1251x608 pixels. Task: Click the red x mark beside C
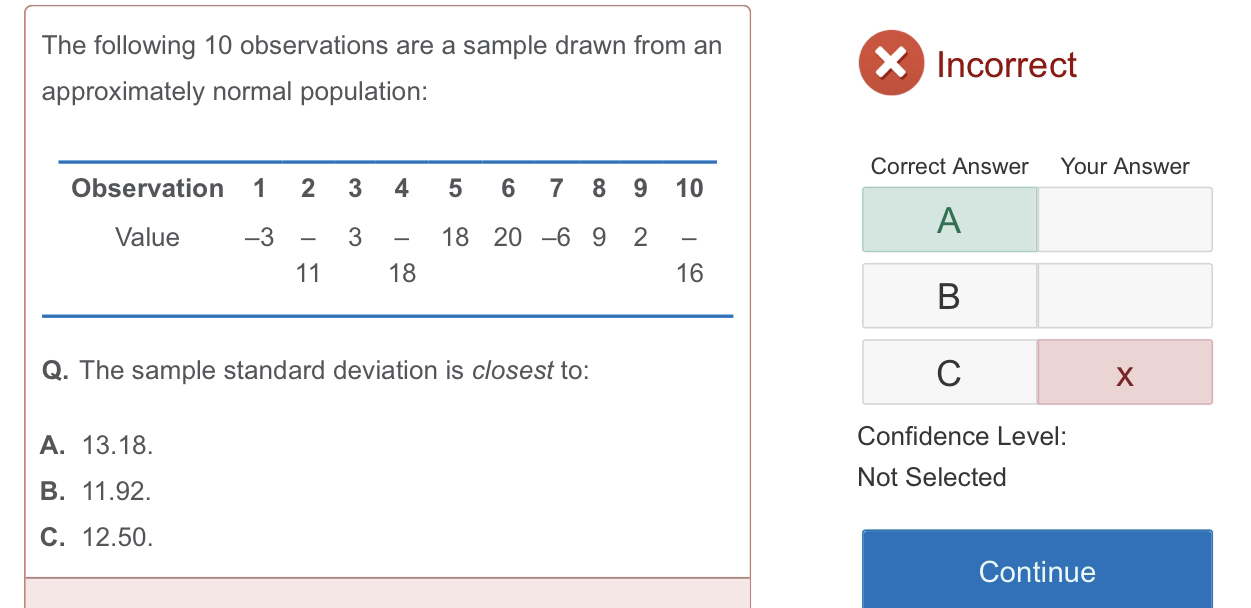[x=1124, y=373]
